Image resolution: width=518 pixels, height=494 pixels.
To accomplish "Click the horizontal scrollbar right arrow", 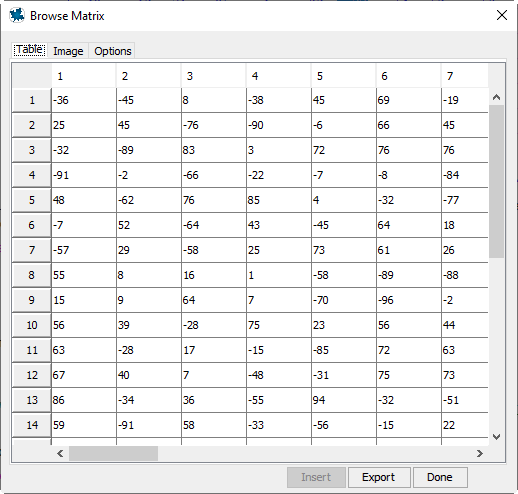I will (480, 453).
